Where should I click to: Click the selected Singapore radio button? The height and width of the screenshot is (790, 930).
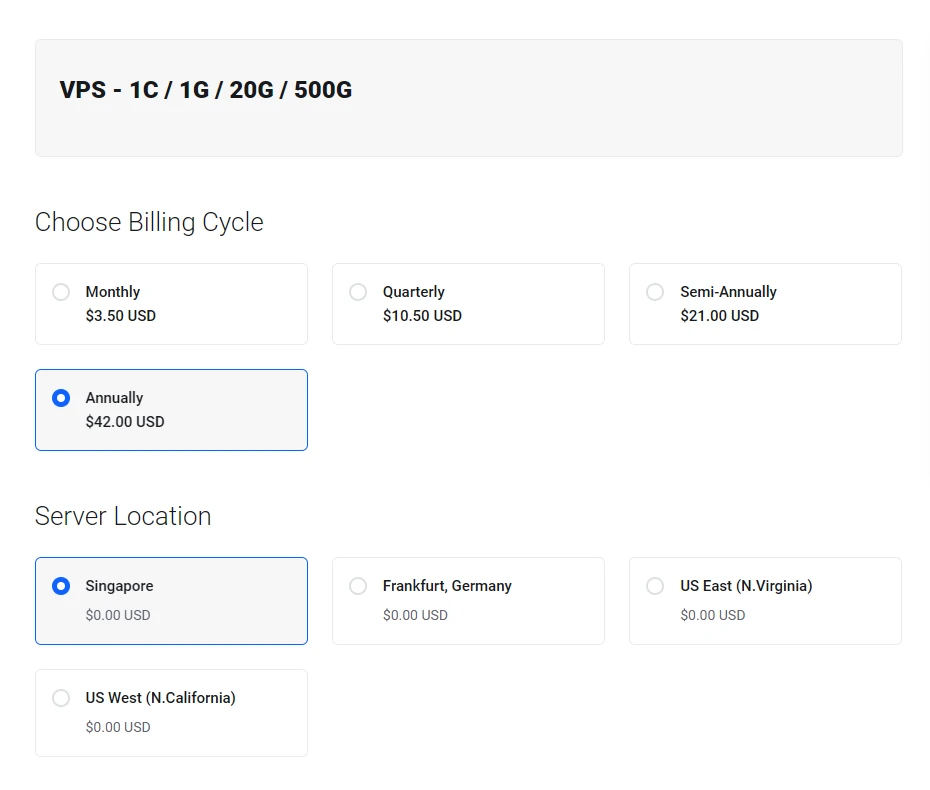[61, 586]
